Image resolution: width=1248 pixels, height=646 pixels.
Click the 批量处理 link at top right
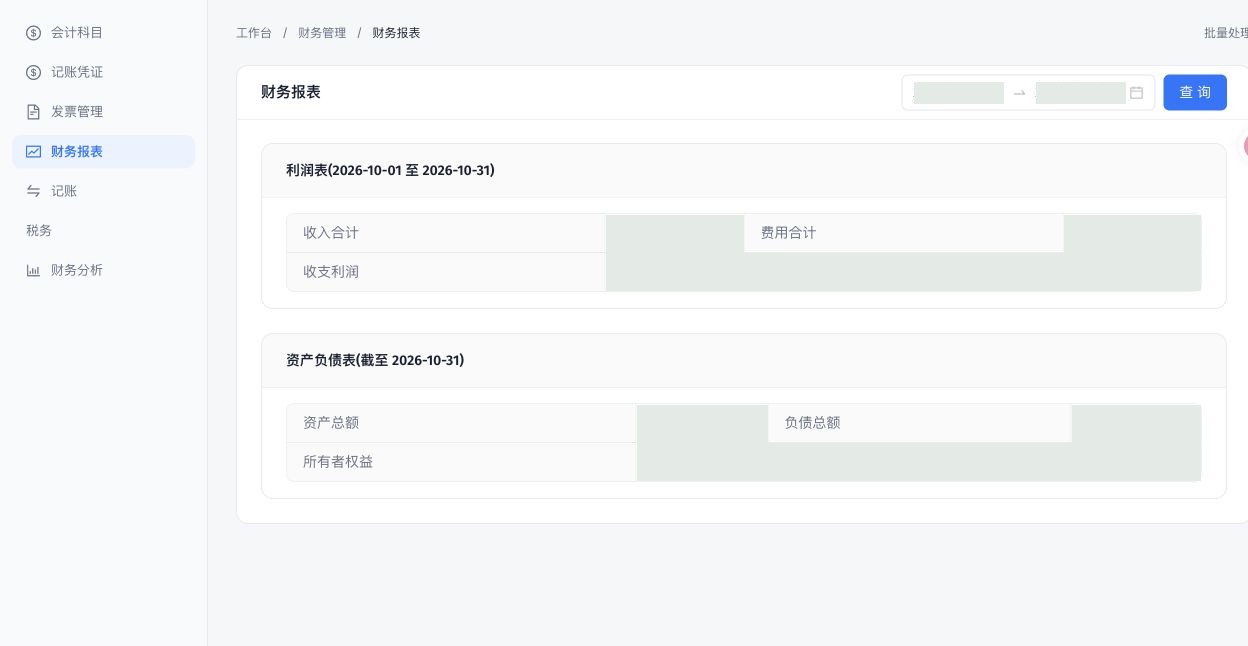(1226, 33)
